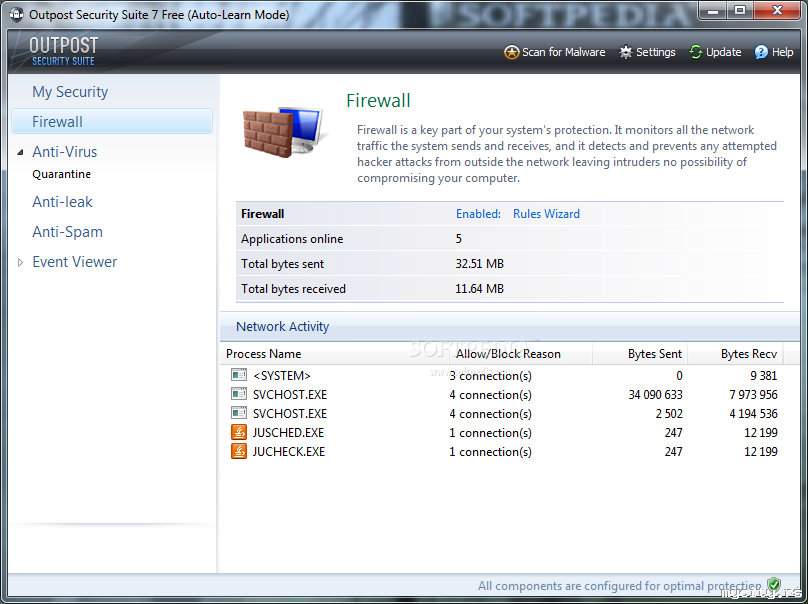Click the green Update arrows icon
The width and height of the screenshot is (808, 604).
point(696,52)
